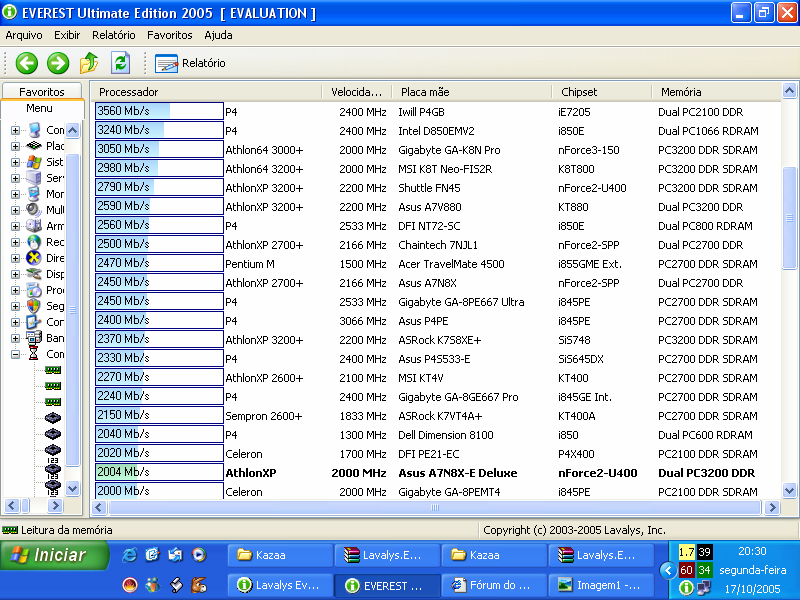800x600 pixels.
Task: Expand the 'Ser' server tree node
Action: point(15,178)
